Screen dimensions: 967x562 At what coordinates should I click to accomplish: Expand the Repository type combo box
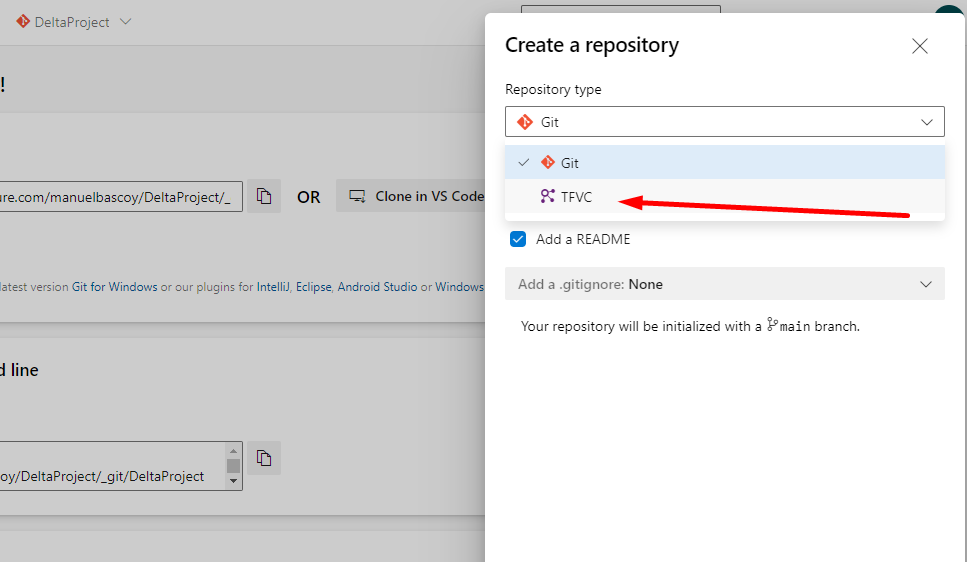pos(724,122)
